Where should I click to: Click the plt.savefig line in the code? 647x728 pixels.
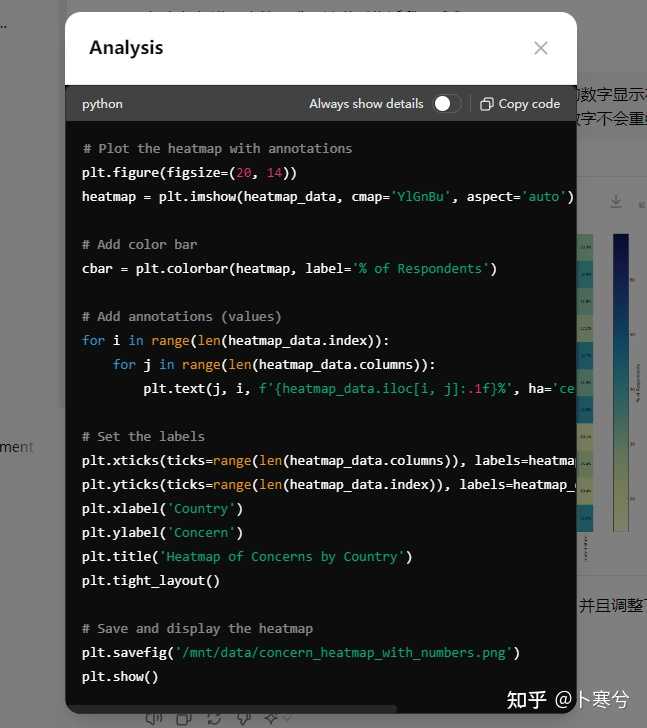300,653
